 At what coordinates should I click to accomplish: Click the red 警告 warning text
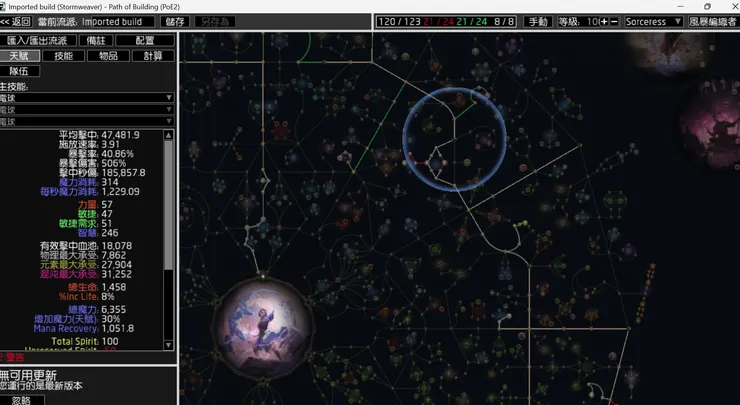coord(15,357)
